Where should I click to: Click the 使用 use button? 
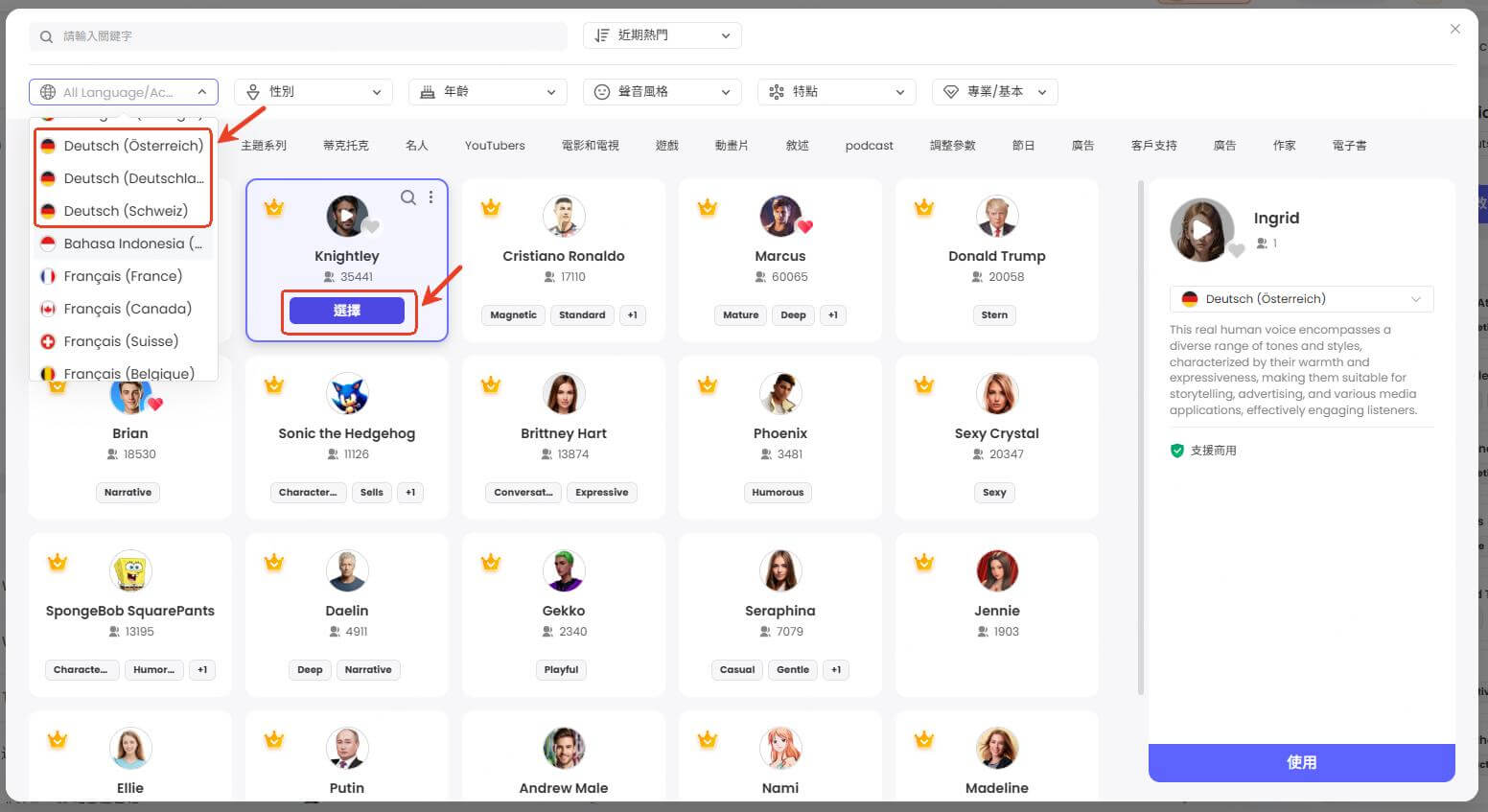coord(1301,762)
